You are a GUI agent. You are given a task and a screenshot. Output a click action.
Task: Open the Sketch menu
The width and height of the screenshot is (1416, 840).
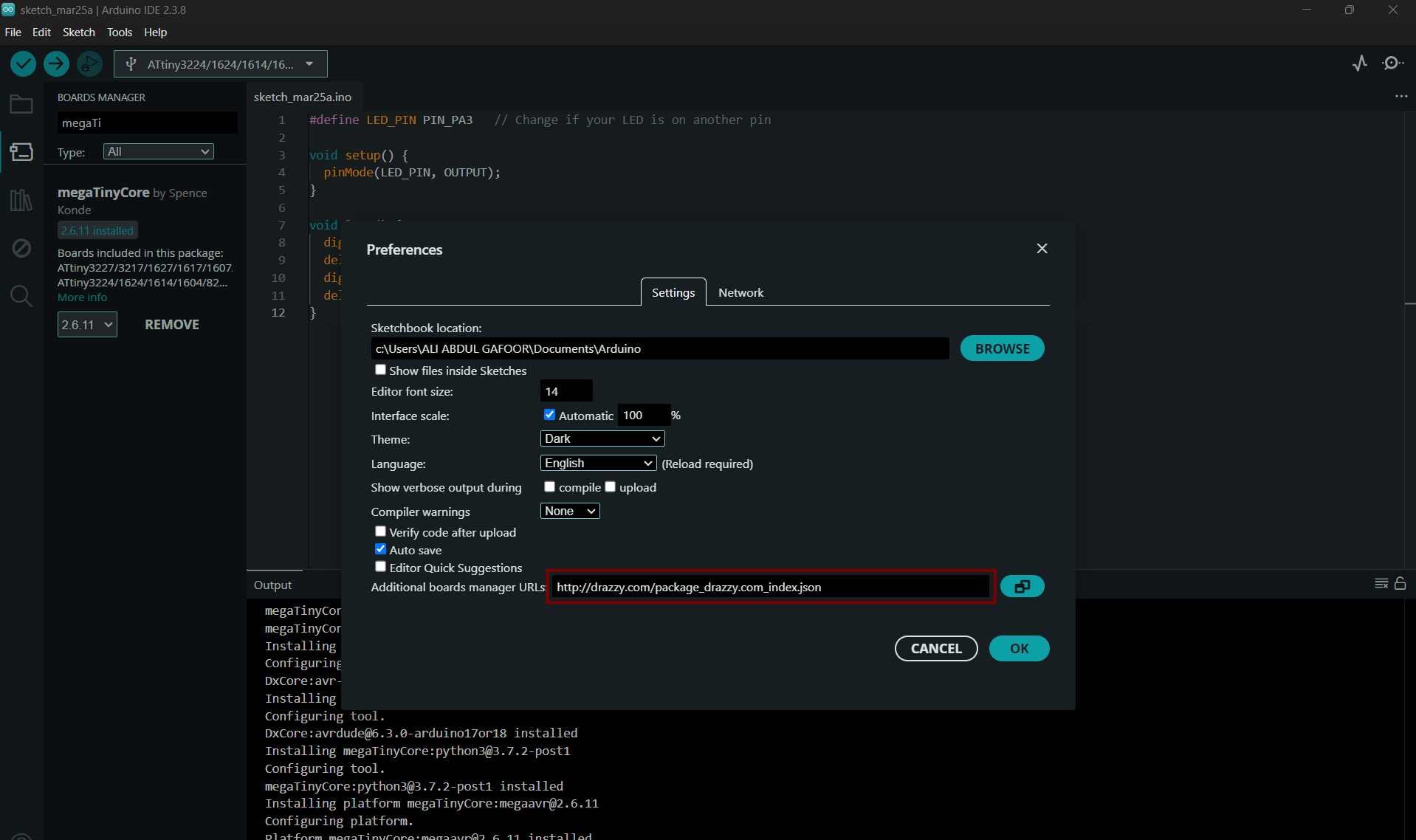(x=79, y=32)
